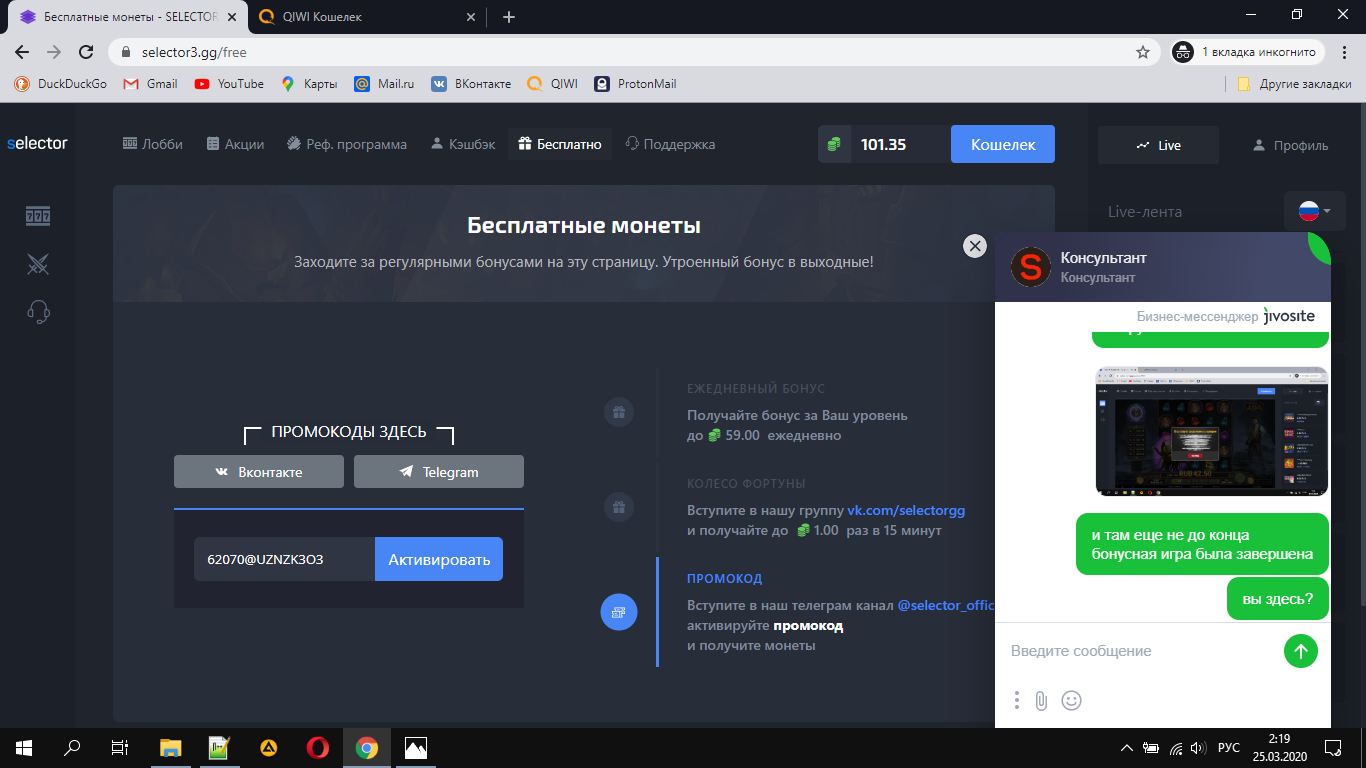The height and width of the screenshot is (768, 1366).
Task: Click the selector logo
Action: (x=37, y=143)
